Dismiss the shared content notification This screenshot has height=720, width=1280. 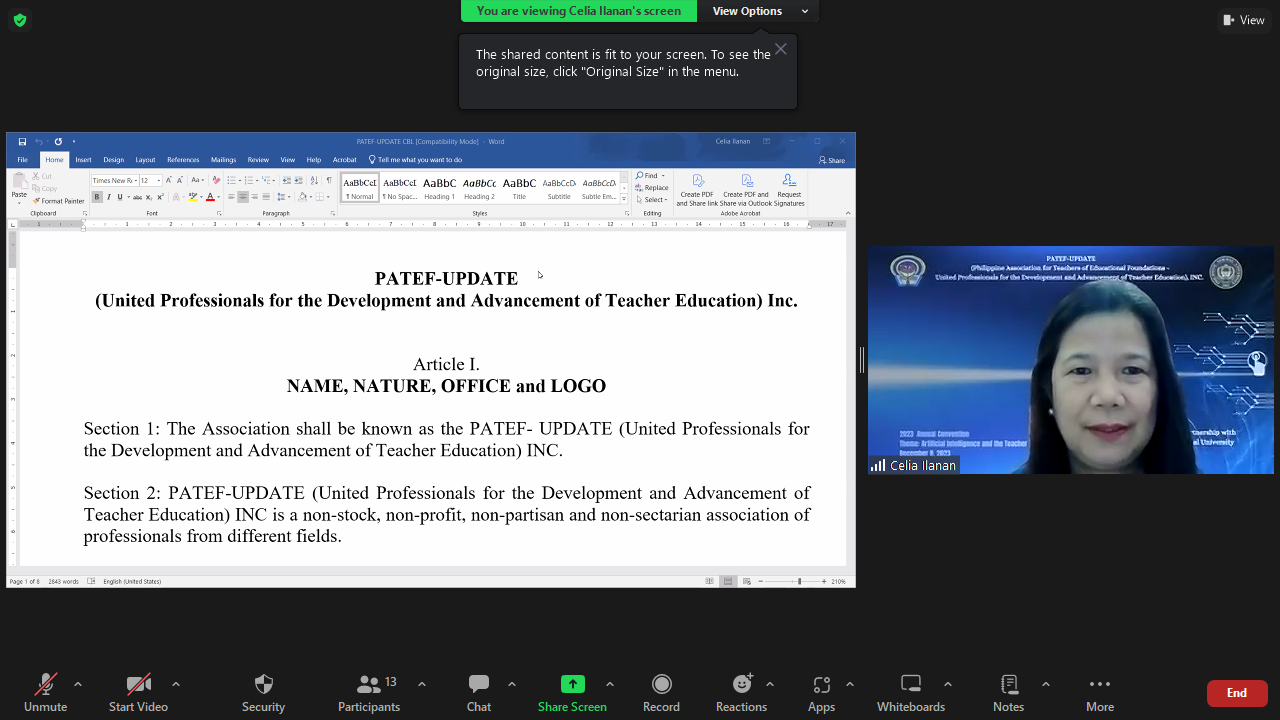(x=781, y=49)
